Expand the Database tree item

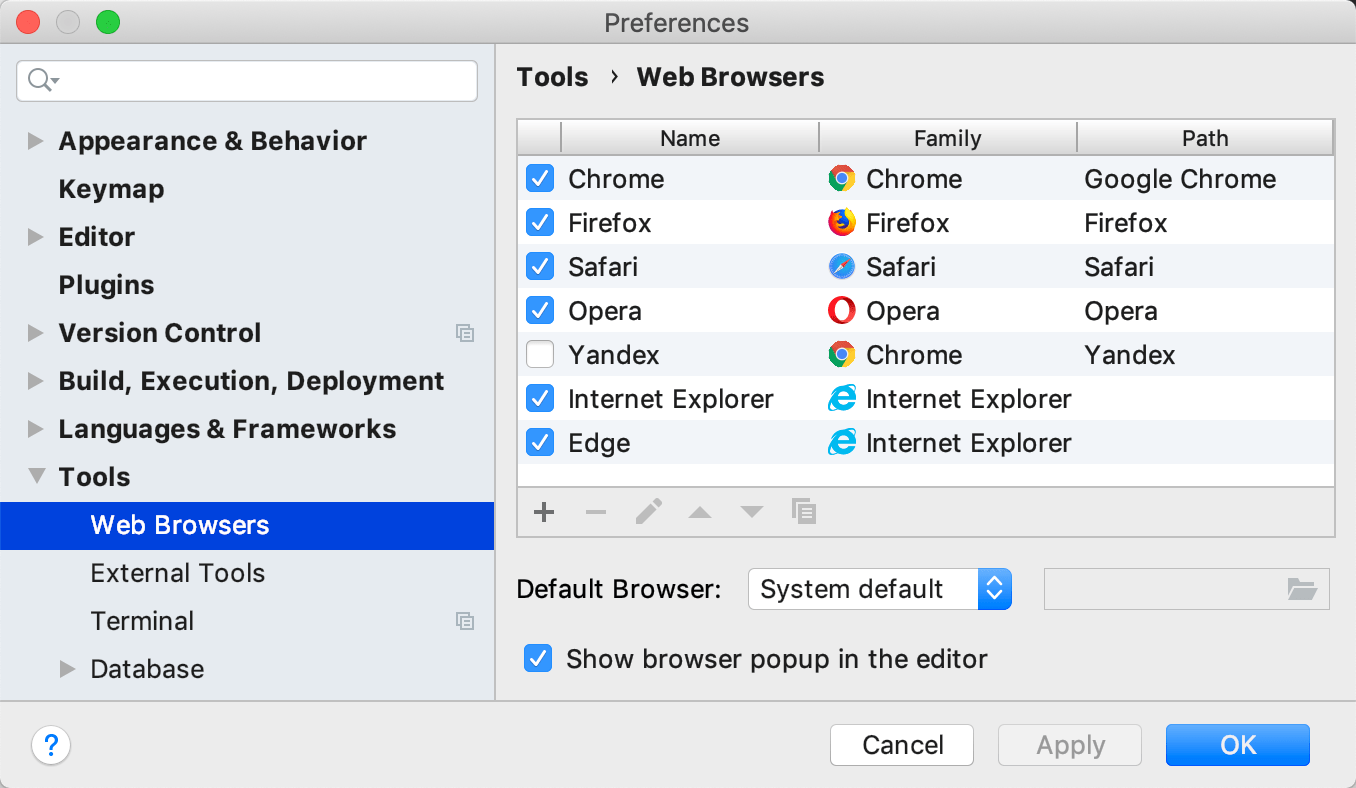67,668
